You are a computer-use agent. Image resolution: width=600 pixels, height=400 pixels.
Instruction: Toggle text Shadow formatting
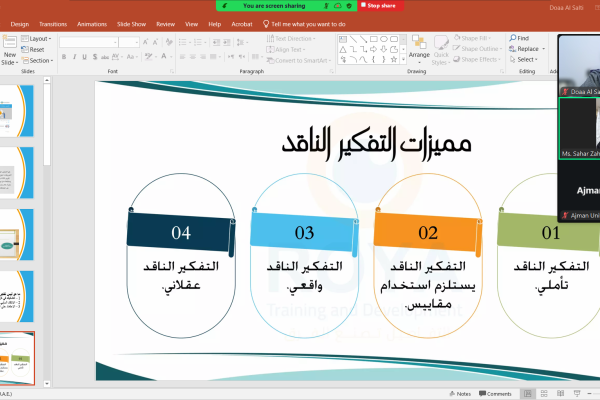95,57
